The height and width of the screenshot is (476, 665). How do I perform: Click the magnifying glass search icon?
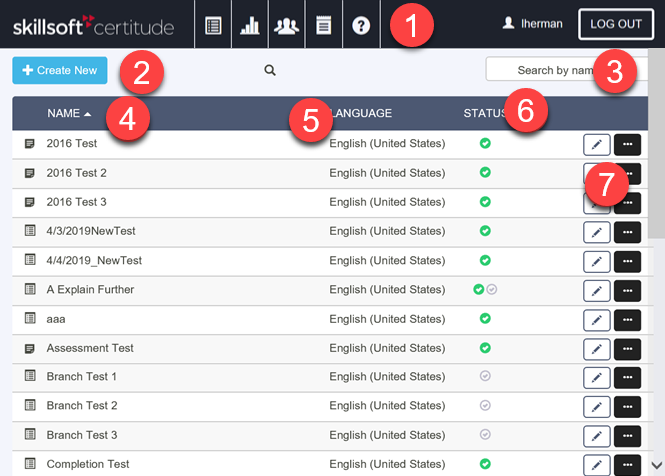pyautogui.click(x=270, y=70)
